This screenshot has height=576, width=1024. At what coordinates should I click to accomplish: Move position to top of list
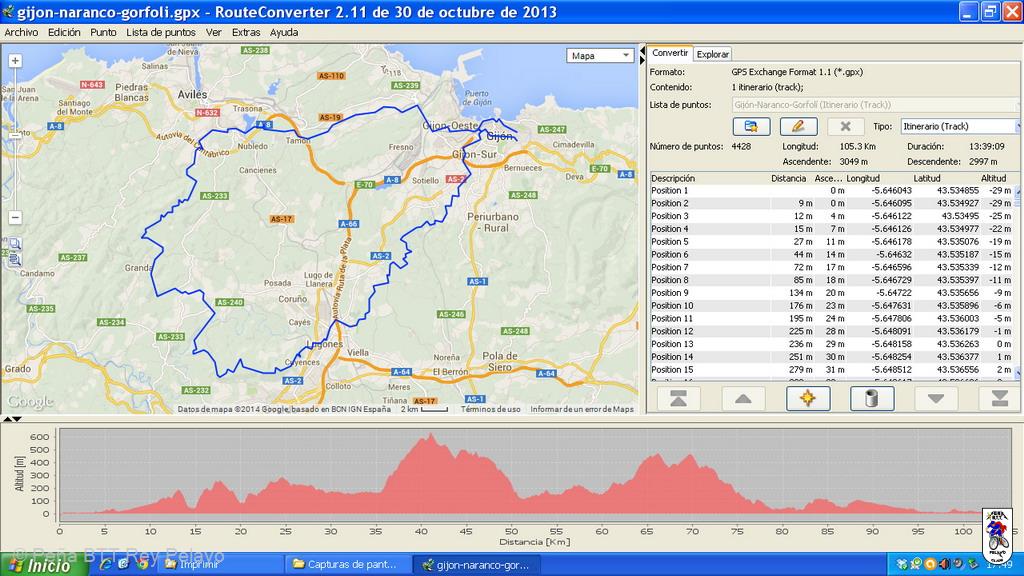click(x=678, y=398)
